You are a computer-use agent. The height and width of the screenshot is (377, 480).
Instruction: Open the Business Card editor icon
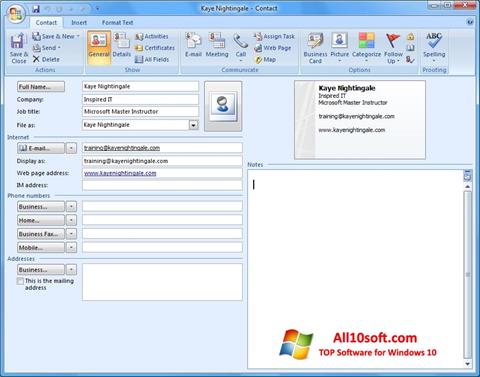click(x=315, y=41)
